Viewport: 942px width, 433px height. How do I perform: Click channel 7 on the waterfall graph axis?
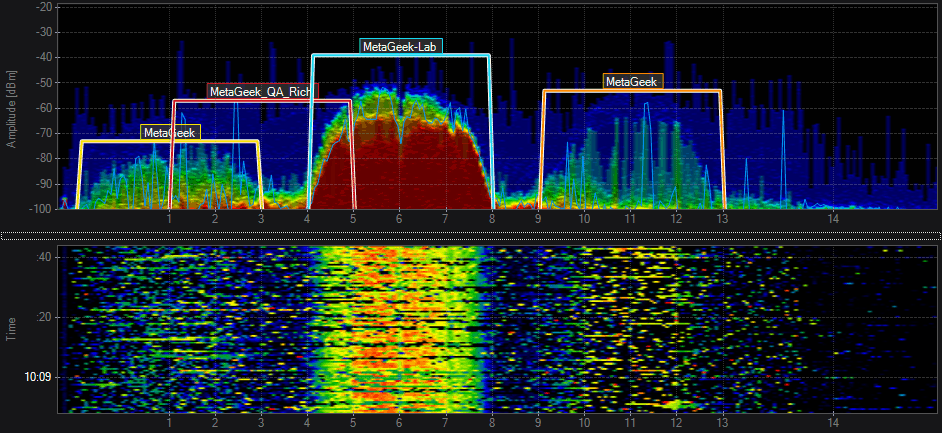(445, 423)
